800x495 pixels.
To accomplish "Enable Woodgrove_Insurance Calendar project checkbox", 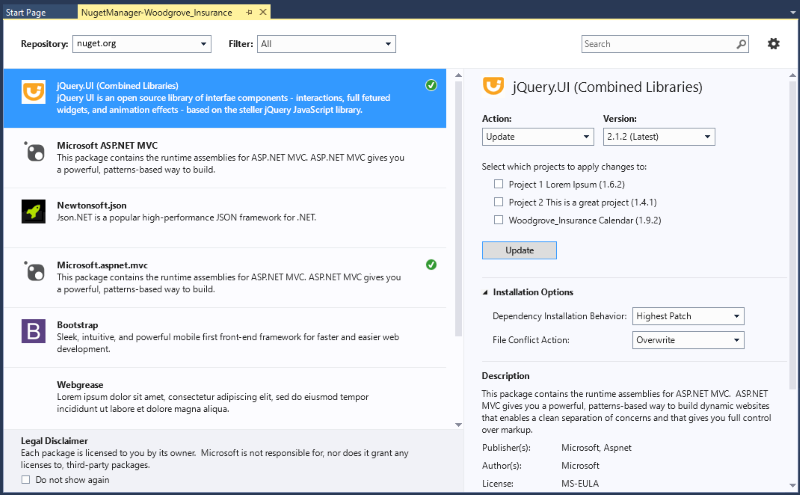I will pos(499,220).
